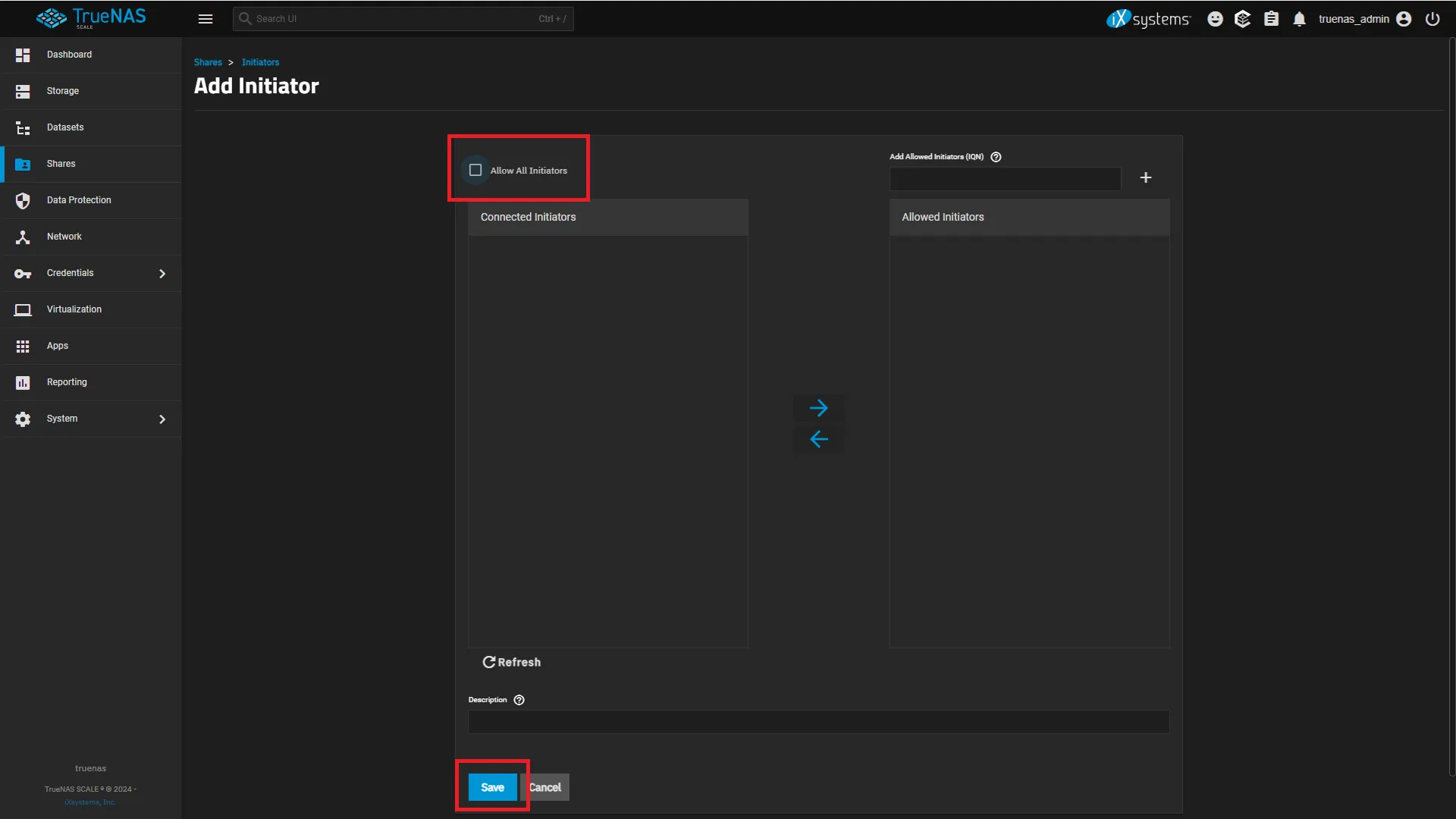This screenshot has height=819, width=1456.
Task: Click the notifications bell icon
Action: (x=1299, y=18)
